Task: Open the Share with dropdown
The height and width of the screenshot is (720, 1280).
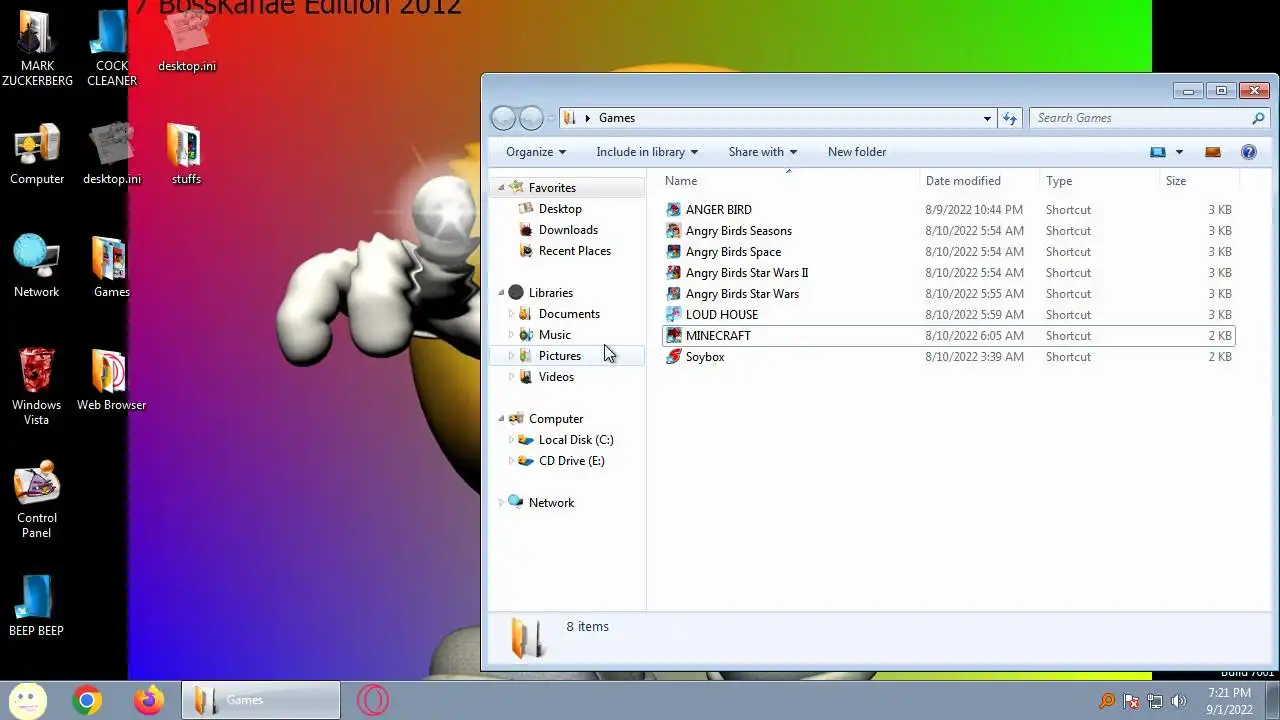Action: (763, 152)
